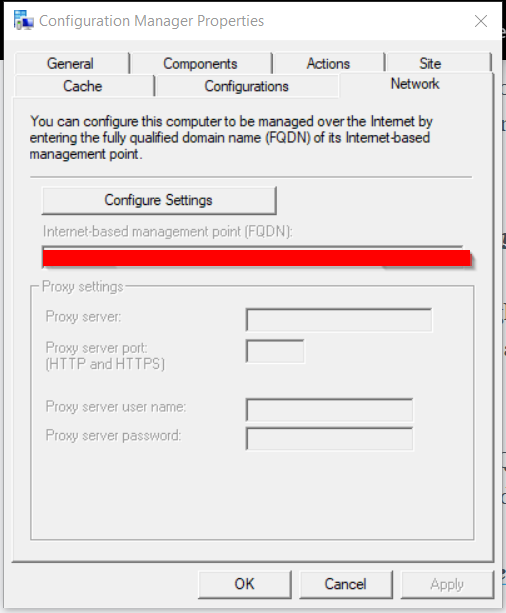This screenshot has width=506, height=613.
Task: Show the Cache tab
Action: pyautogui.click(x=83, y=86)
